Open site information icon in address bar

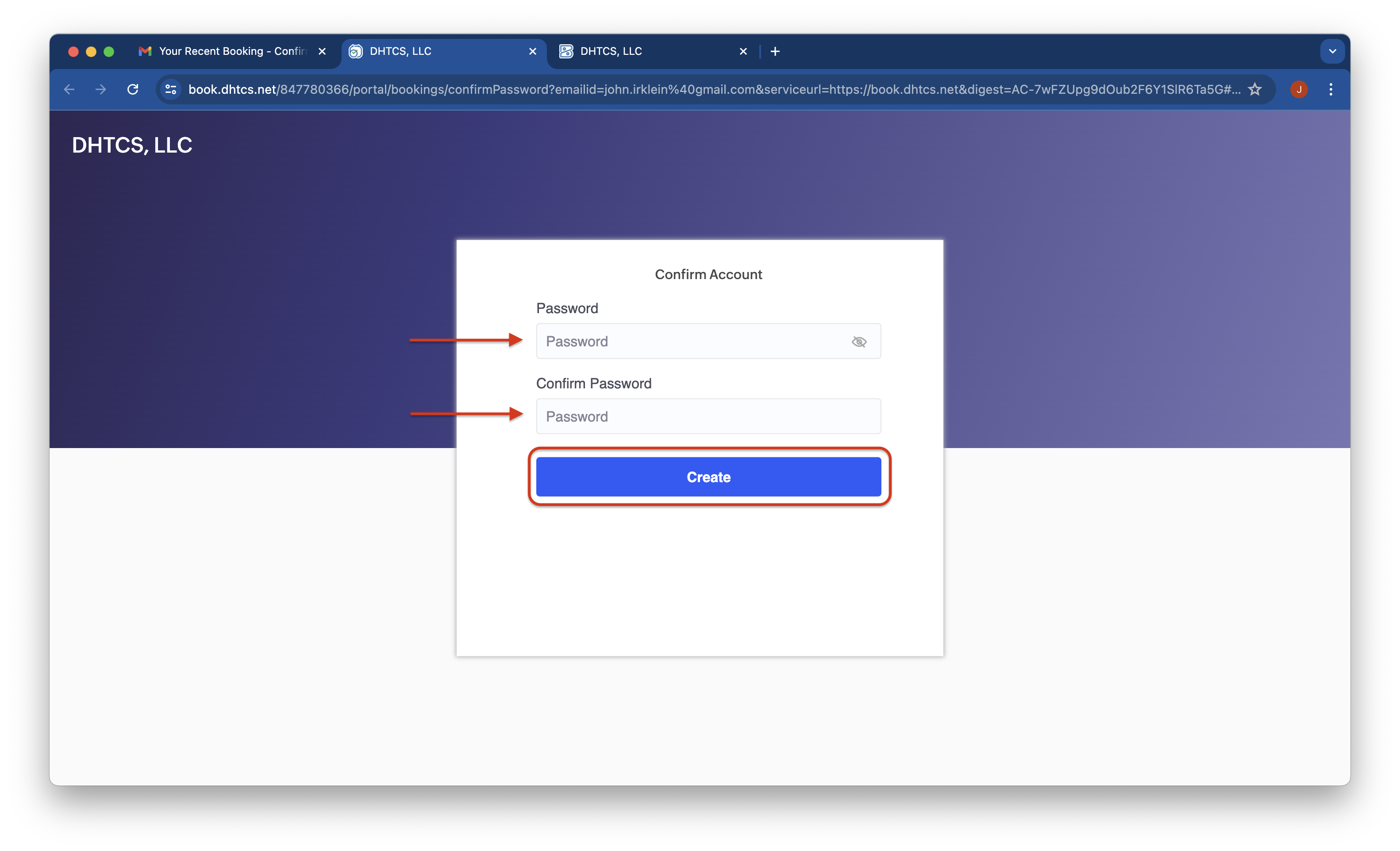(170, 89)
